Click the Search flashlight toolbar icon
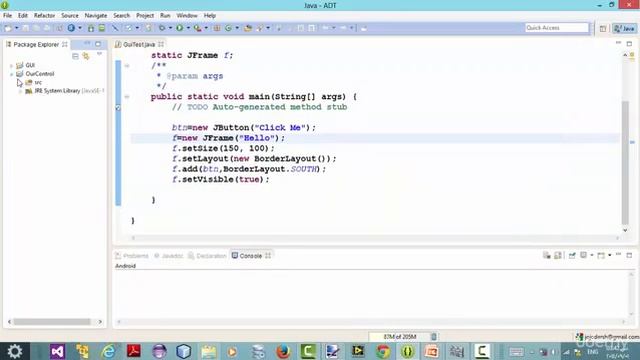This screenshot has width=640, height=360. (260, 28)
